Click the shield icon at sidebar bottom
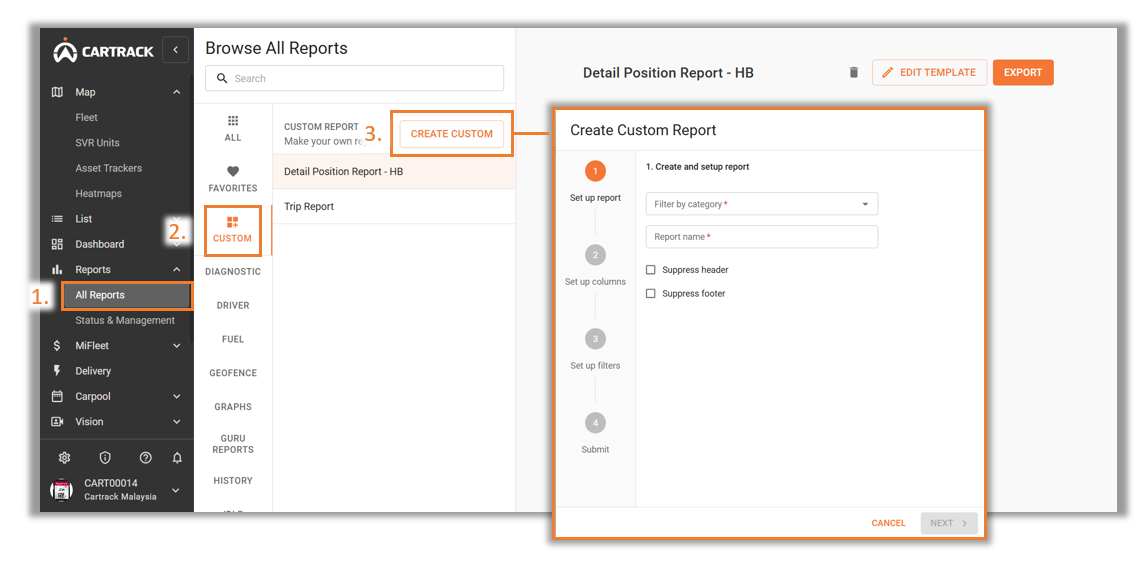Viewport: 1142px width, 562px height. pos(105,458)
